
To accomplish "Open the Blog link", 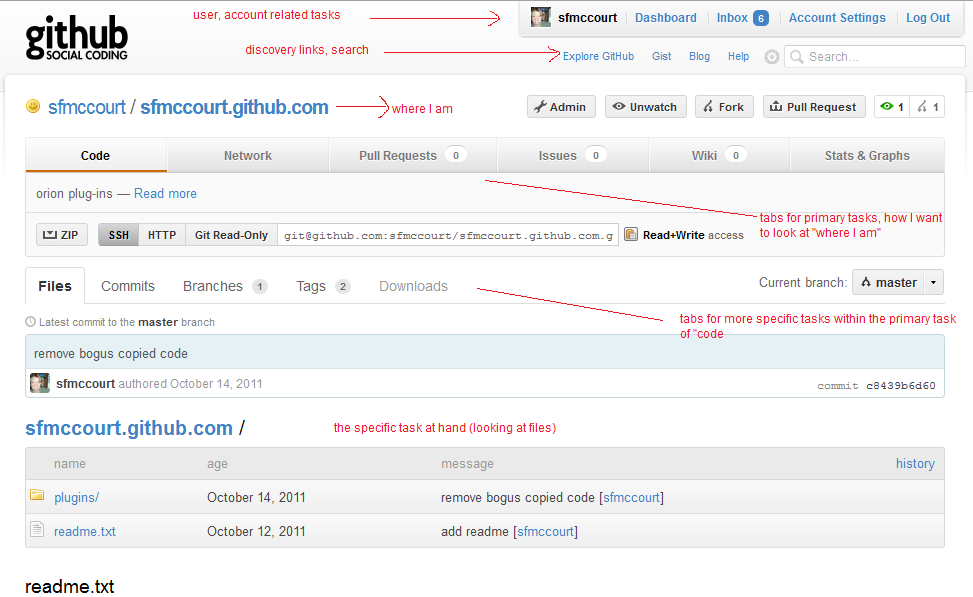I will [x=699, y=56].
